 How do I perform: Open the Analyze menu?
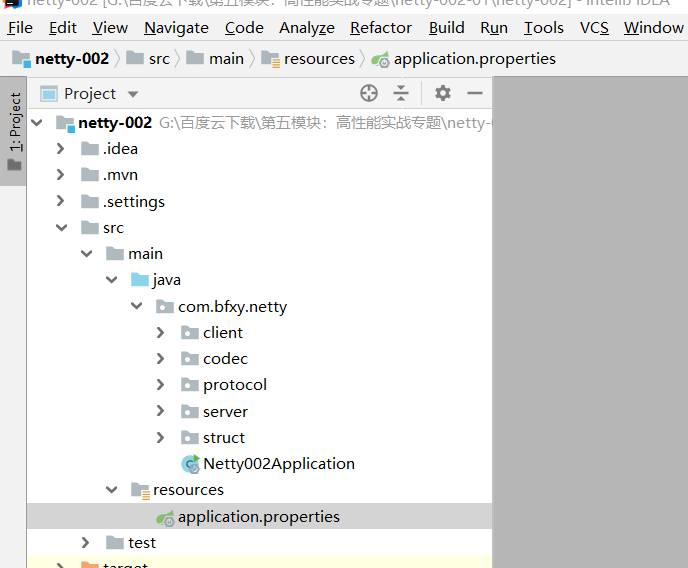[307, 28]
